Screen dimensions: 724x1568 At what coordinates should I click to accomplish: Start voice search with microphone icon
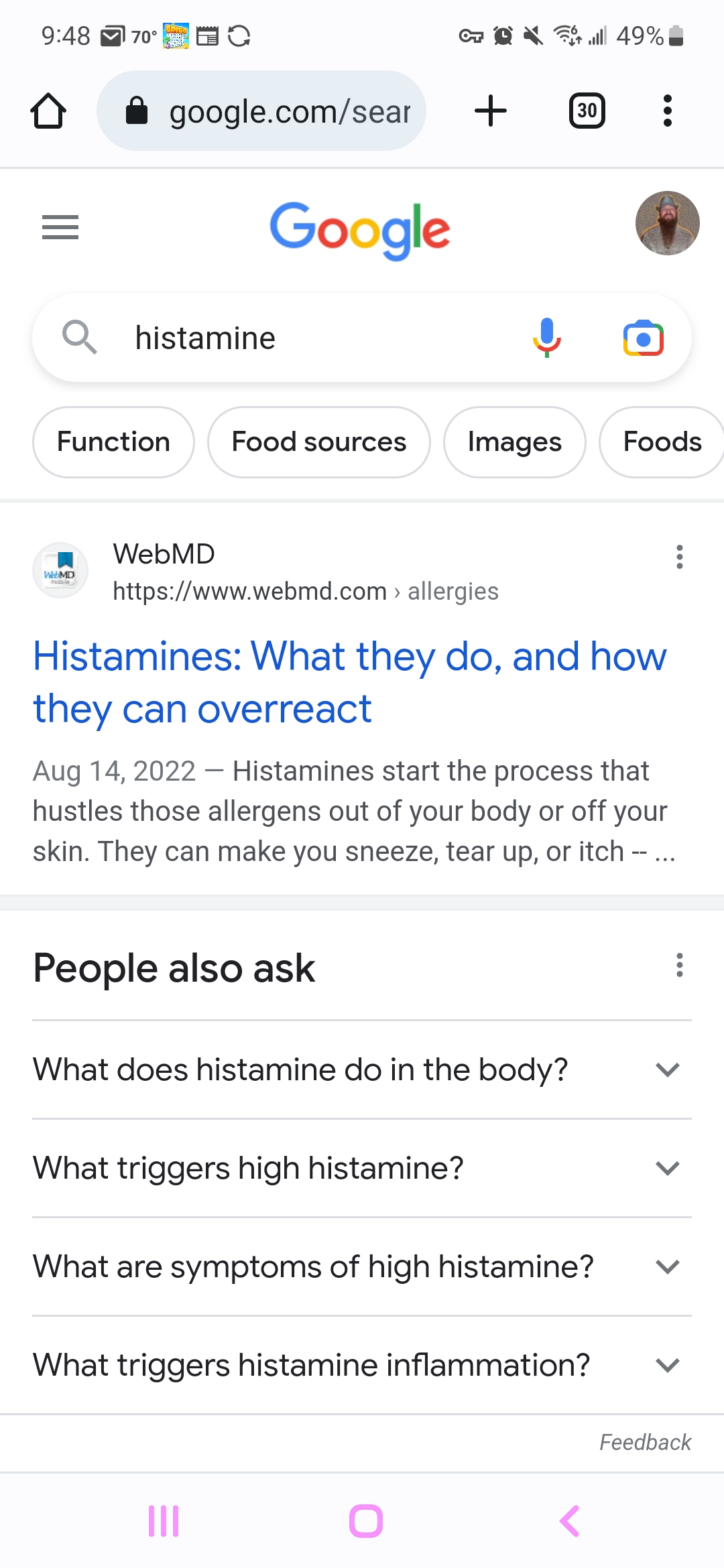pyautogui.click(x=547, y=338)
